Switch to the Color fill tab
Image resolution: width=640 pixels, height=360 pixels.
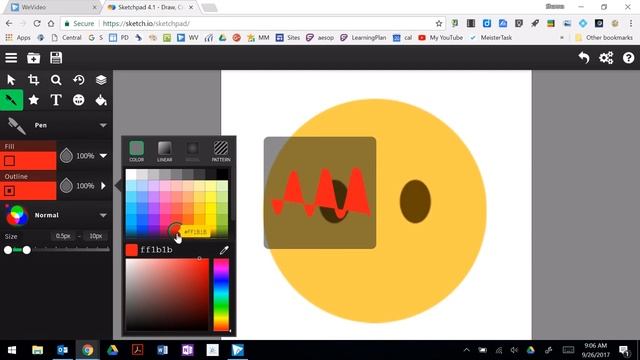(x=137, y=151)
